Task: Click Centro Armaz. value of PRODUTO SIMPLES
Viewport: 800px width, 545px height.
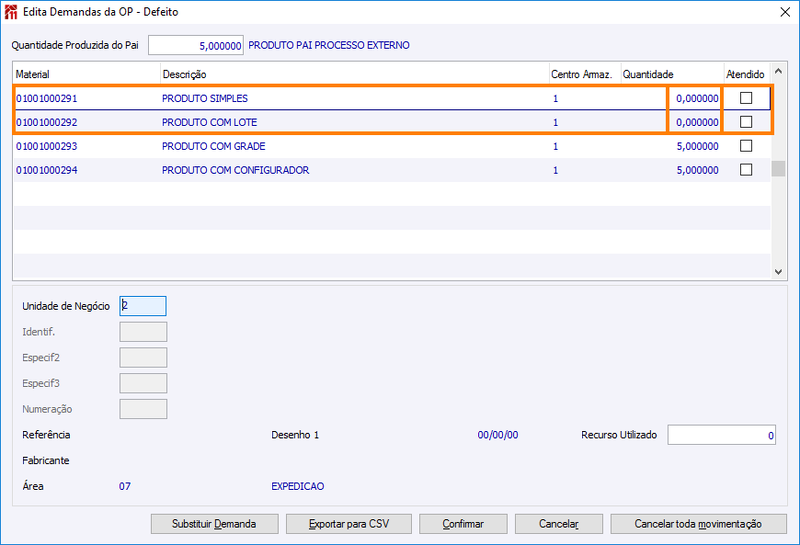Action: pos(556,98)
